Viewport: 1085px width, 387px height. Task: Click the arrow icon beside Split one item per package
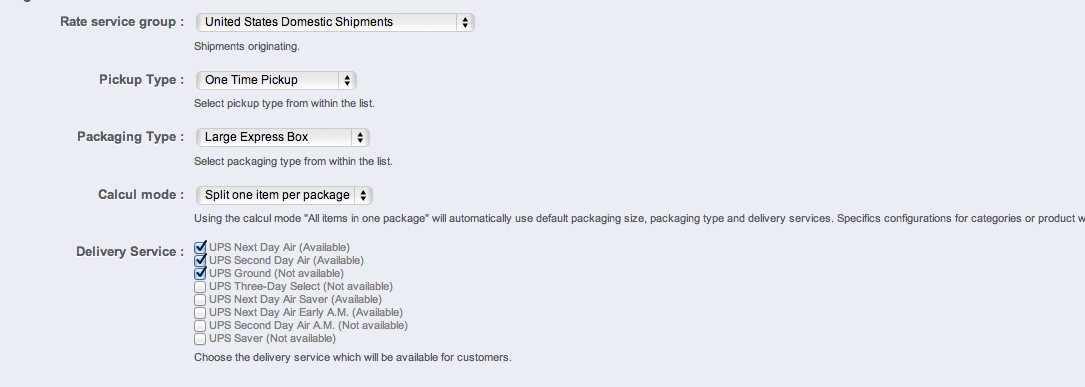point(363,195)
